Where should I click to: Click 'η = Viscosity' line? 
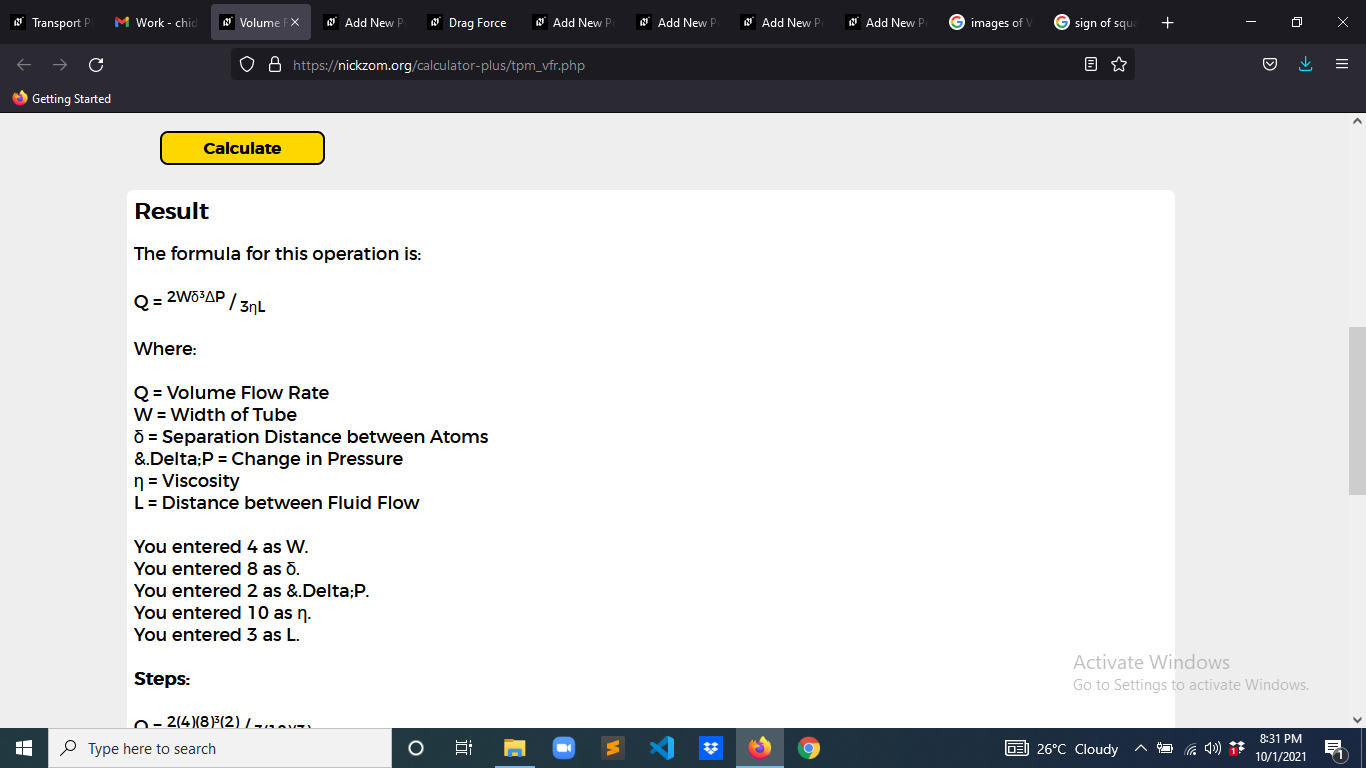pos(187,481)
